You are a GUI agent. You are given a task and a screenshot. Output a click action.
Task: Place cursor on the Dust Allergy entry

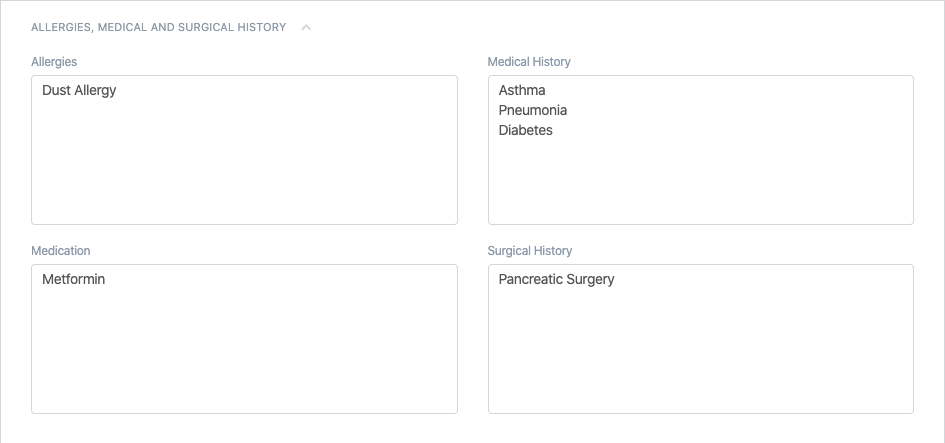[x=79, y=90]
